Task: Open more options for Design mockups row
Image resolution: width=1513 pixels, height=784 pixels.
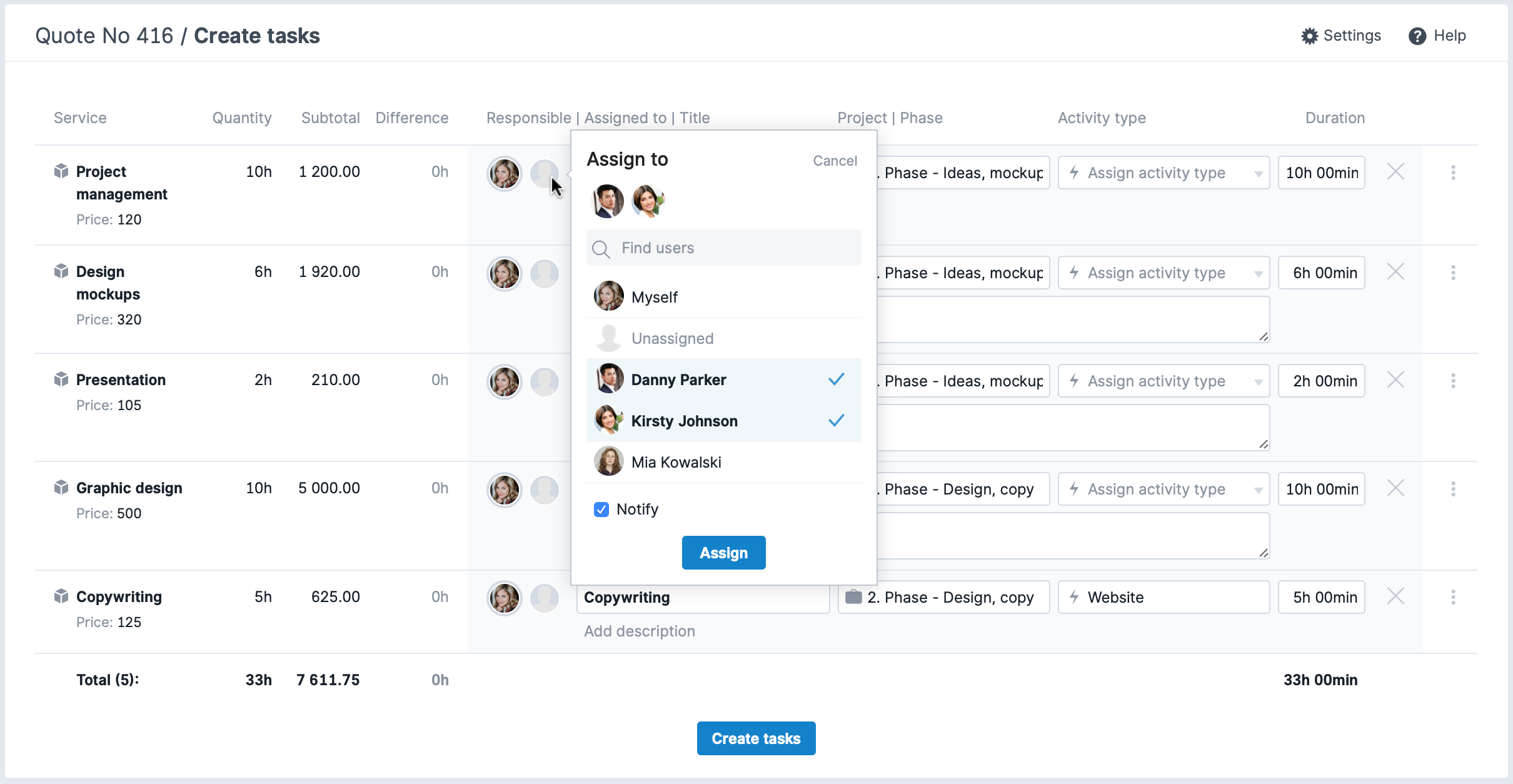Action: click(1453, 273)
